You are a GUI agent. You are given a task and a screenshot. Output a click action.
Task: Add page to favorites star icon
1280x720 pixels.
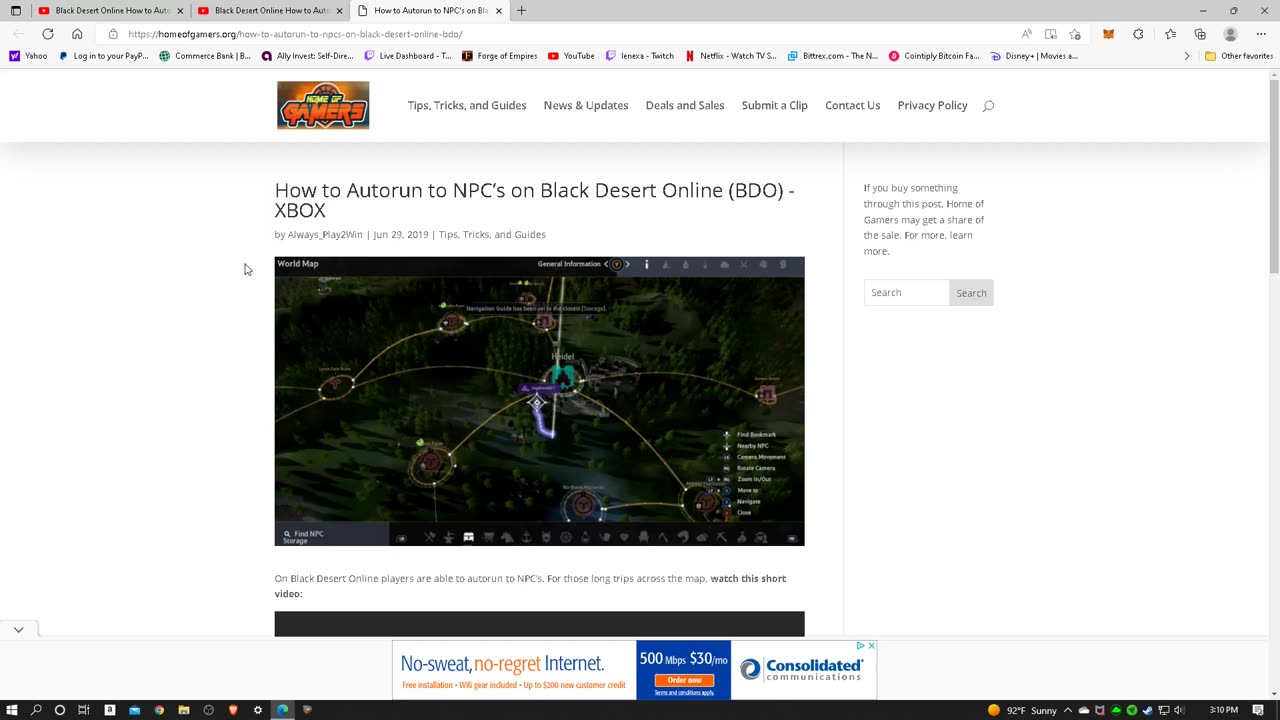1075,34
